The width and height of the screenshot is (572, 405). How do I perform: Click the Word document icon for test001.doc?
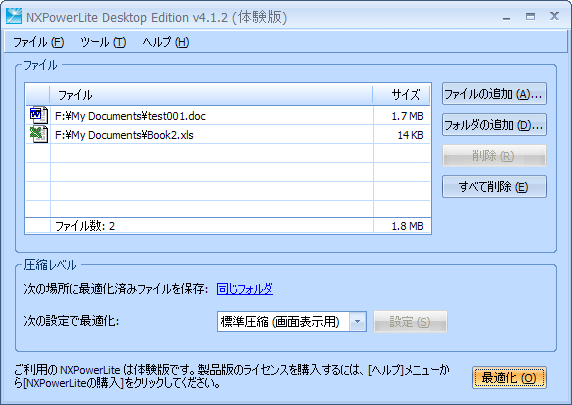(39, 115)
